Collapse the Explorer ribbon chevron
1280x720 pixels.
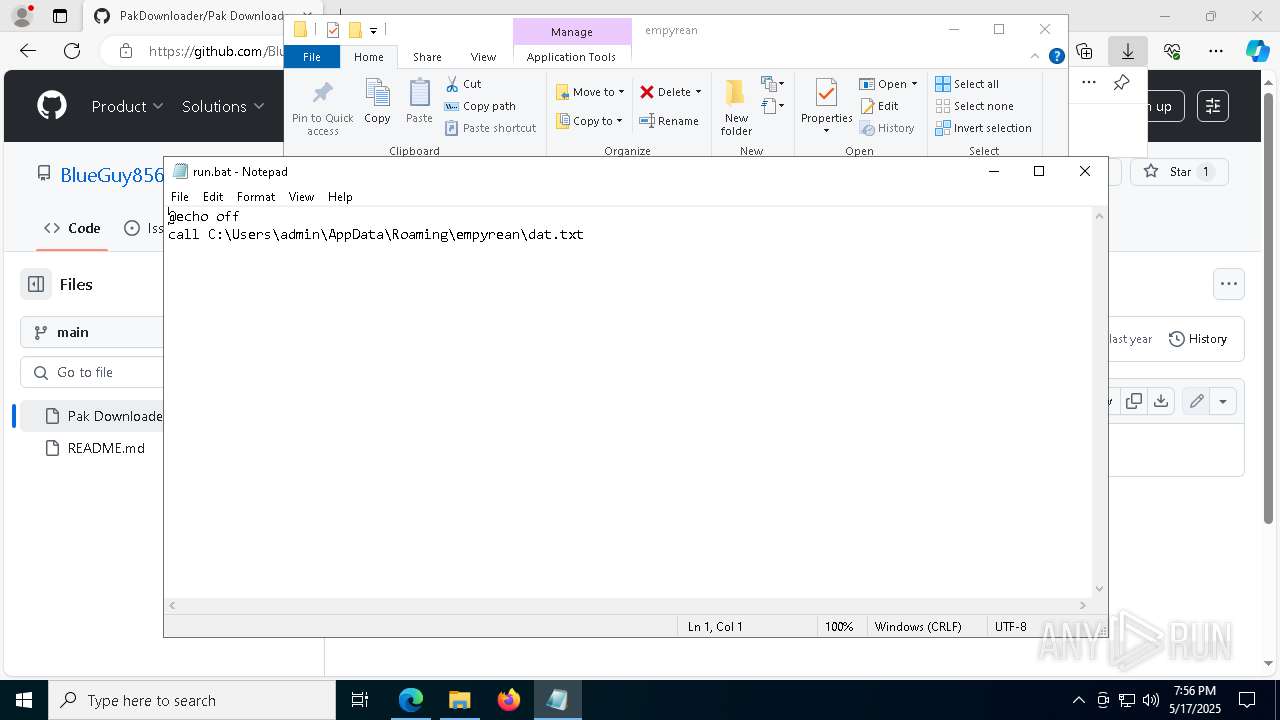(1036, 56)
